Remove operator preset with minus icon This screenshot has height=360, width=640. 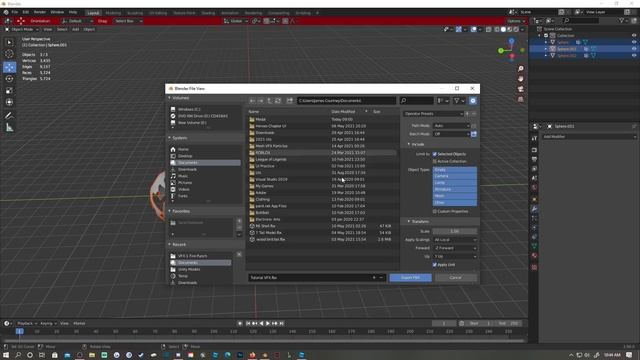click(x=474, y=113)
